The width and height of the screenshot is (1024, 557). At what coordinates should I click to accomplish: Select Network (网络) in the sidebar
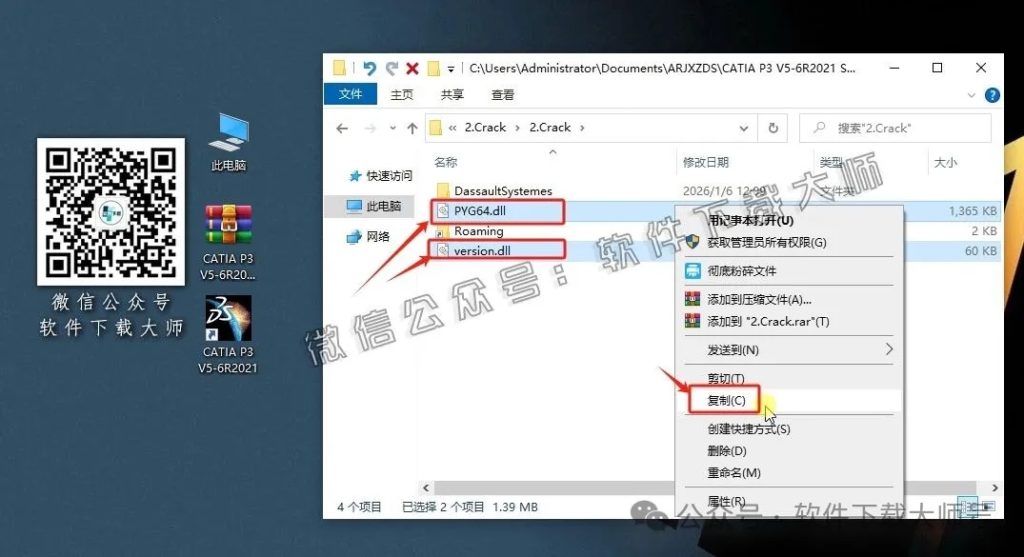tap(368, 236)
